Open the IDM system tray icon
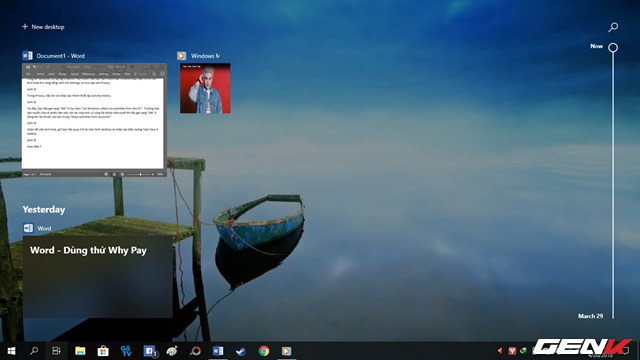This screenshot has height=360, width=640. pos(523,351)
